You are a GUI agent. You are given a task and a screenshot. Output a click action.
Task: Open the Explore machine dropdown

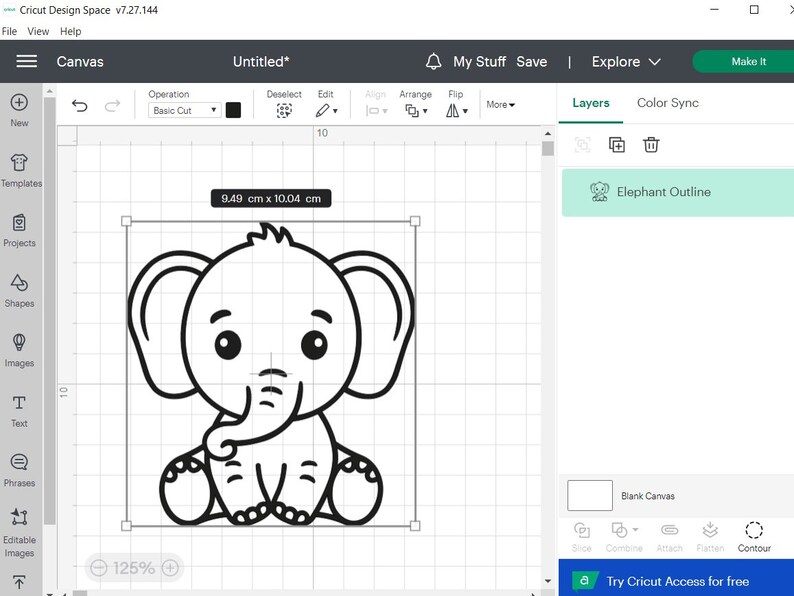(x=626, y=61)
